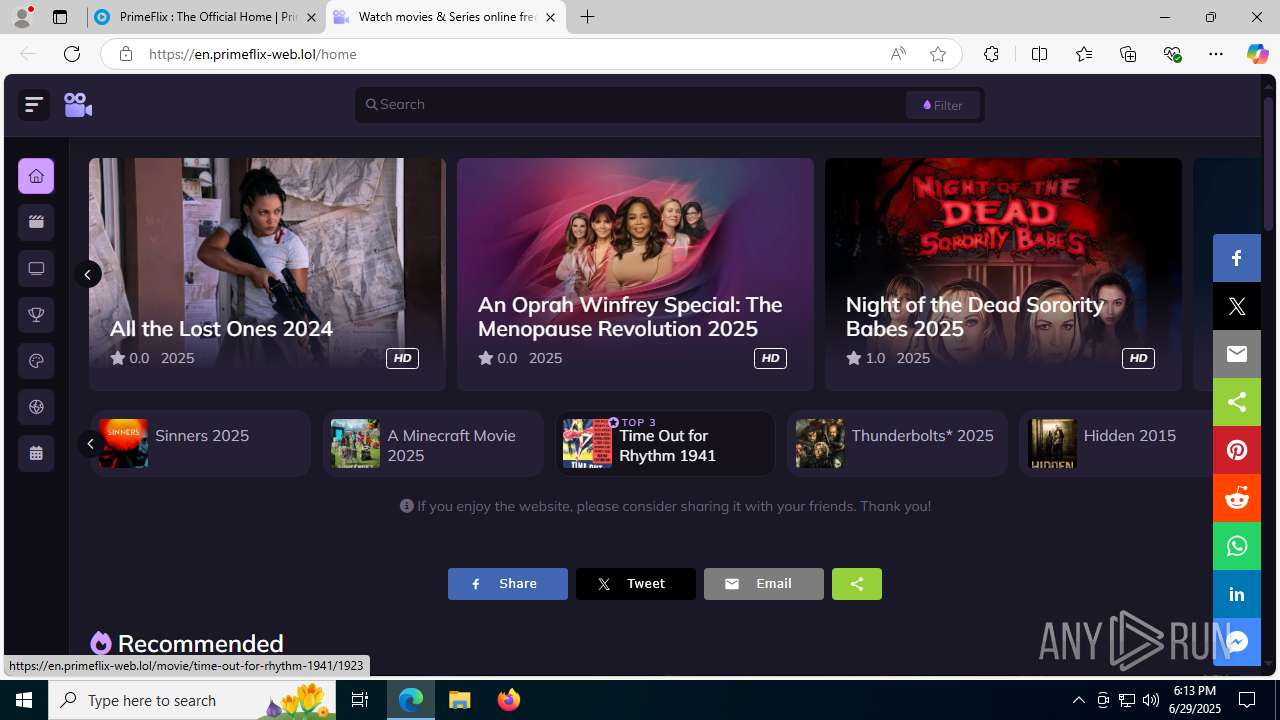Open Sinners 2025 movie link
The image size is (1280, 720).
pyautogui.click(x=201, y=443)
